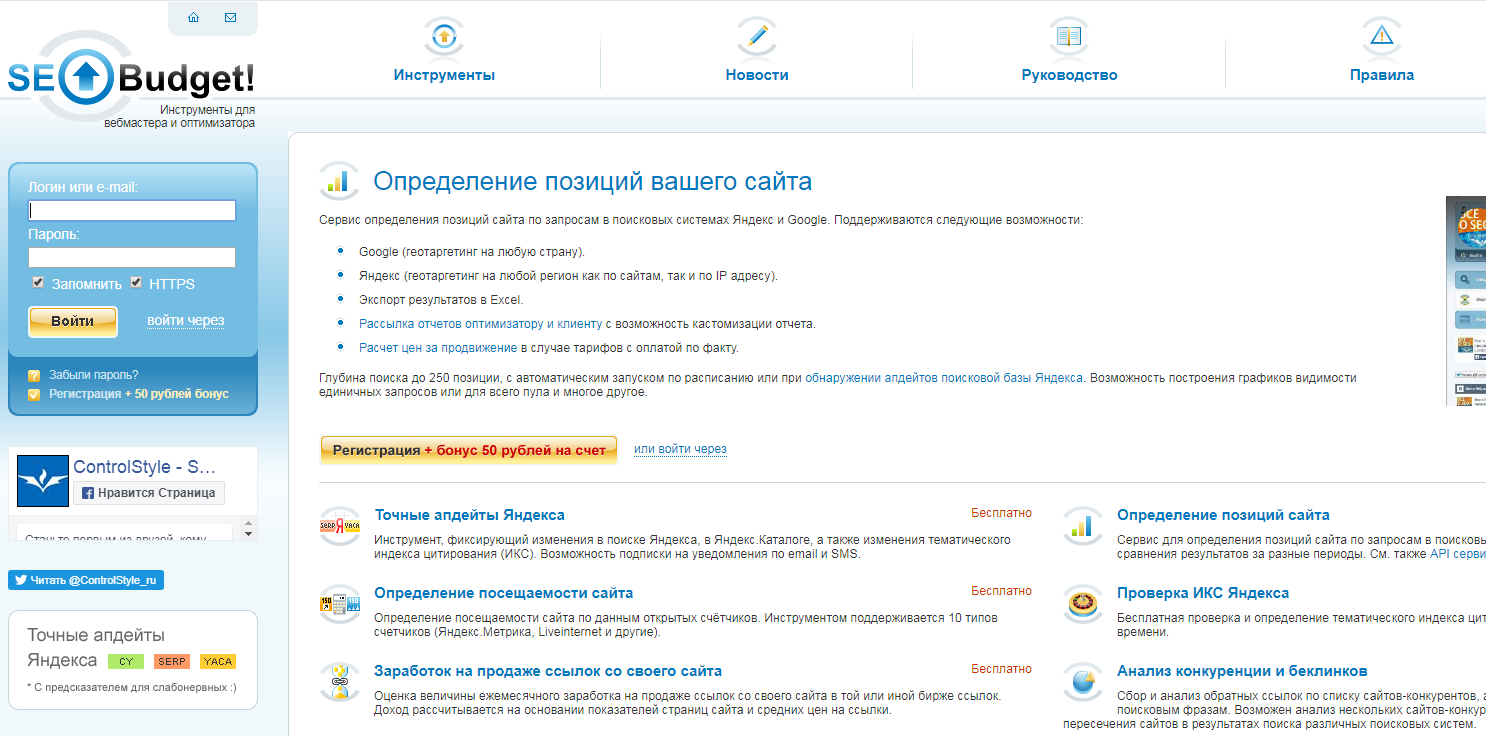
Task: Click the Заработок на продаже ссылок icon
Action: 340,682
